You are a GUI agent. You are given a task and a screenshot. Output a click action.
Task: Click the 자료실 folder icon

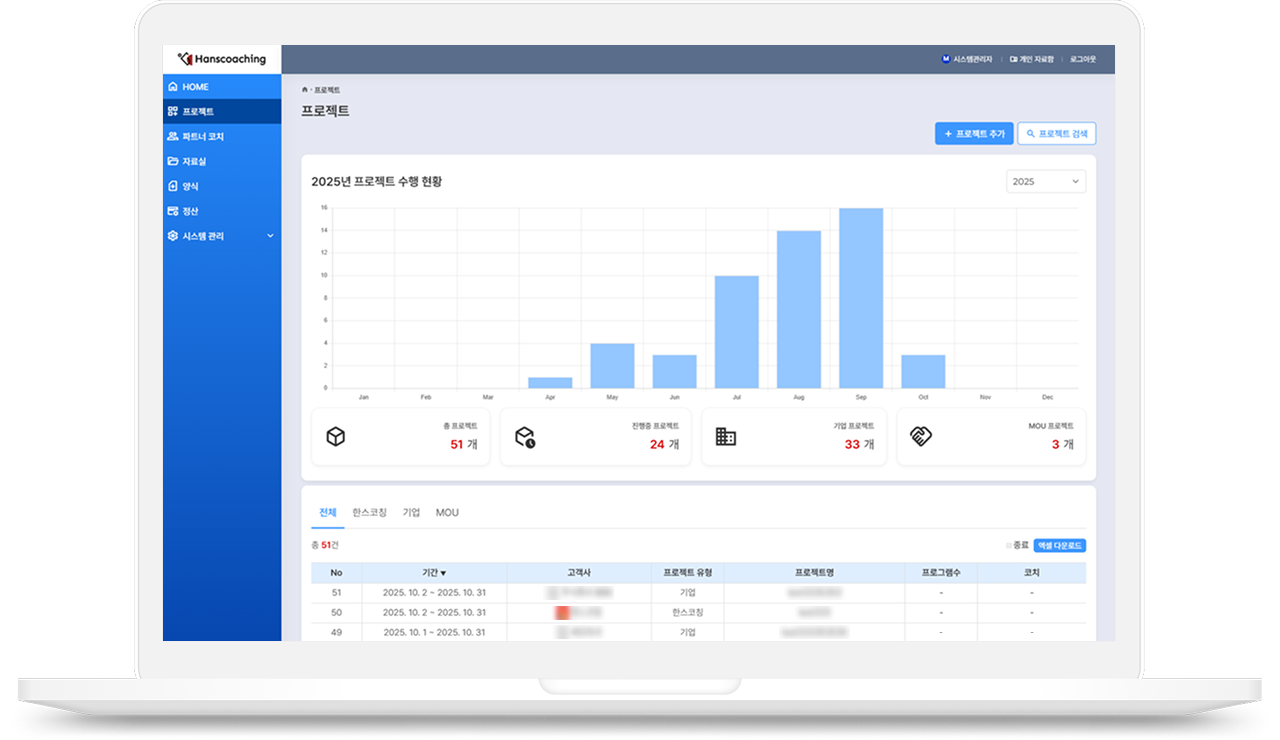pos(173,161)
